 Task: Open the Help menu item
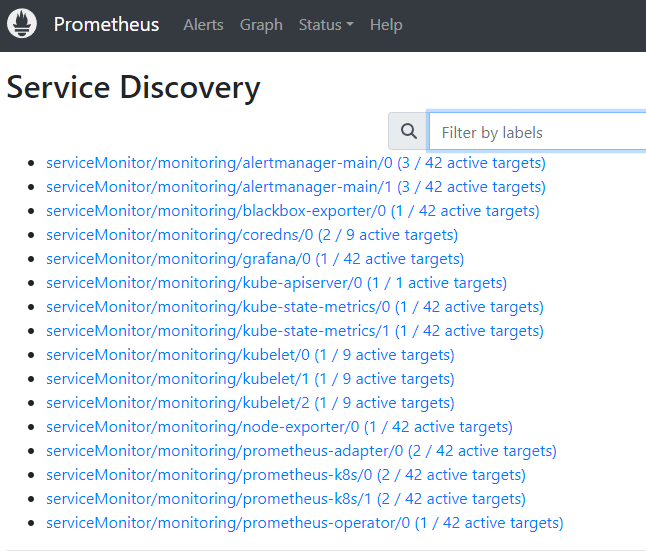(386, 25)
